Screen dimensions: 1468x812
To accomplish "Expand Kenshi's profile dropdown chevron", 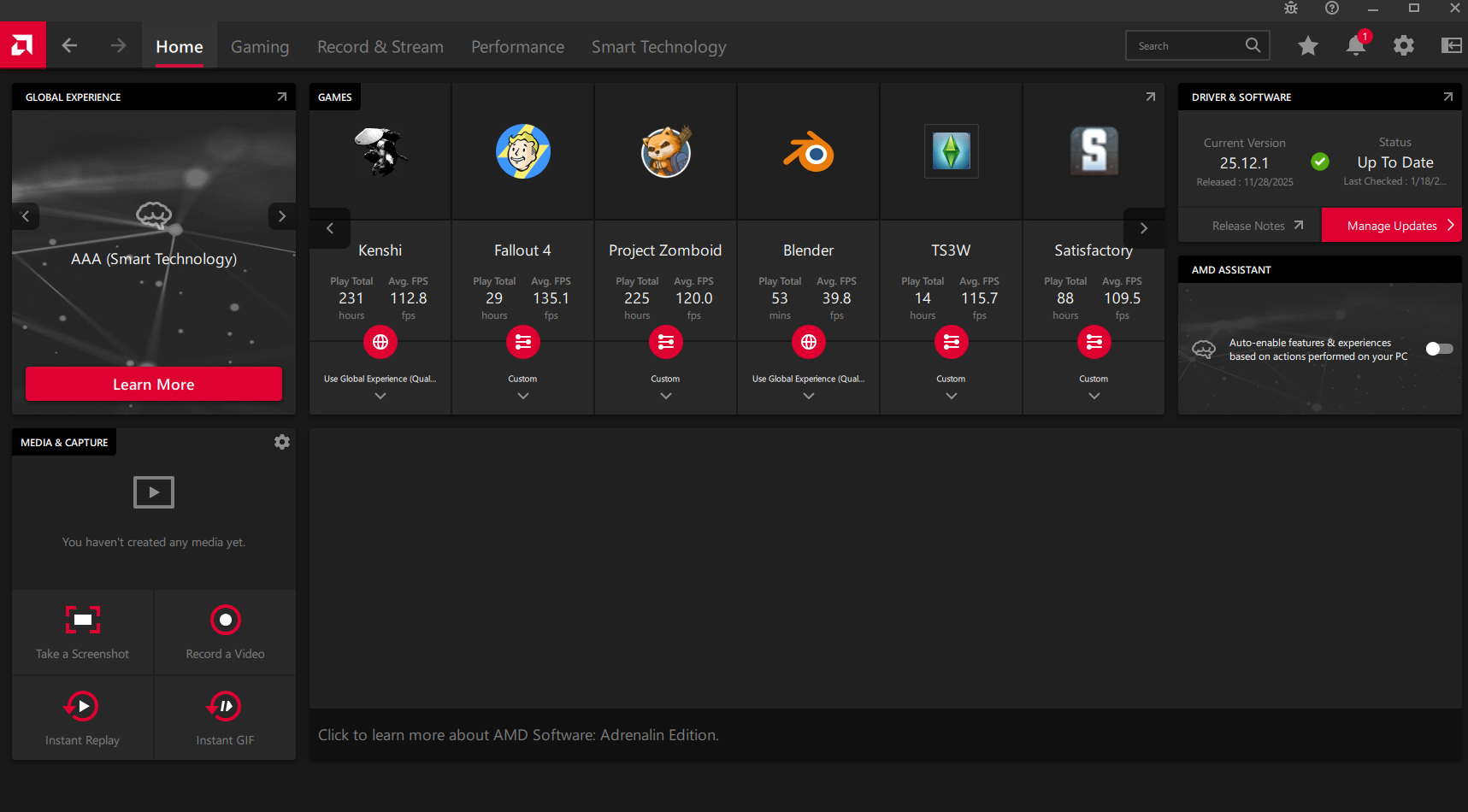I will [x=380, y=396].
